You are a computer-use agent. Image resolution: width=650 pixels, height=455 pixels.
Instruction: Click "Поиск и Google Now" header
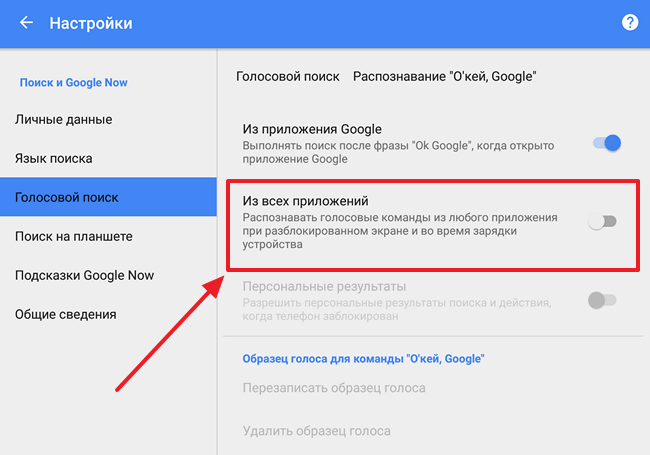tap(74, 82)
